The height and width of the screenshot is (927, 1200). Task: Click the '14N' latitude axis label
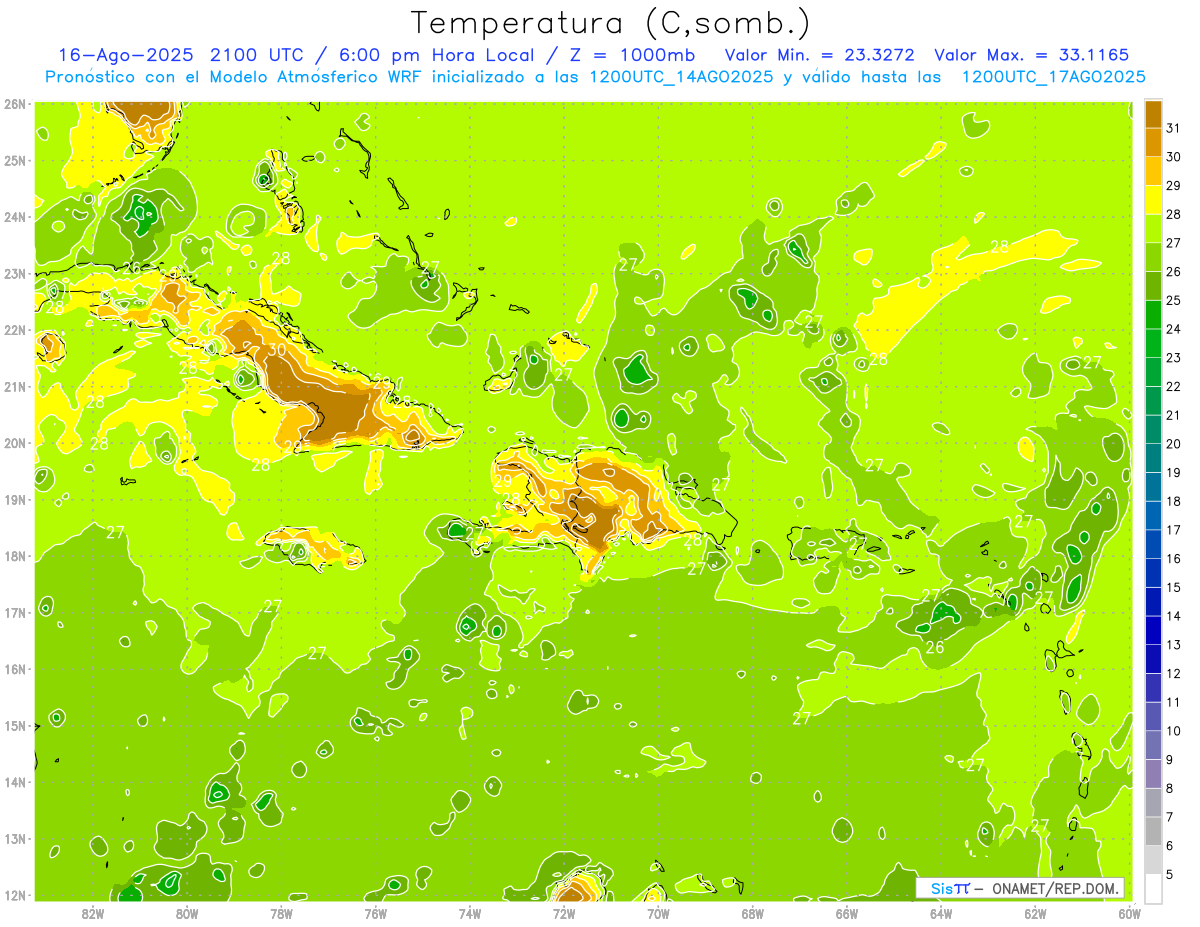click(15, 782)
